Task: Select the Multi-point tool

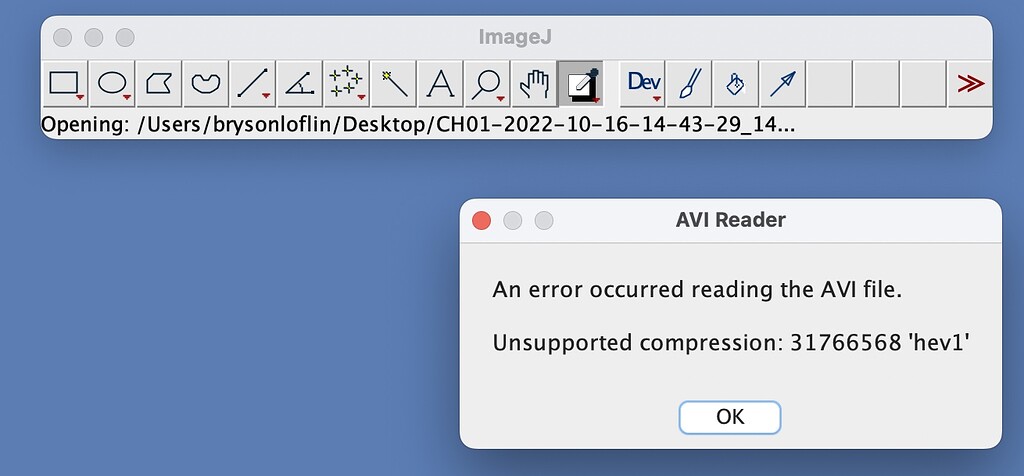Action: (347, 84)
